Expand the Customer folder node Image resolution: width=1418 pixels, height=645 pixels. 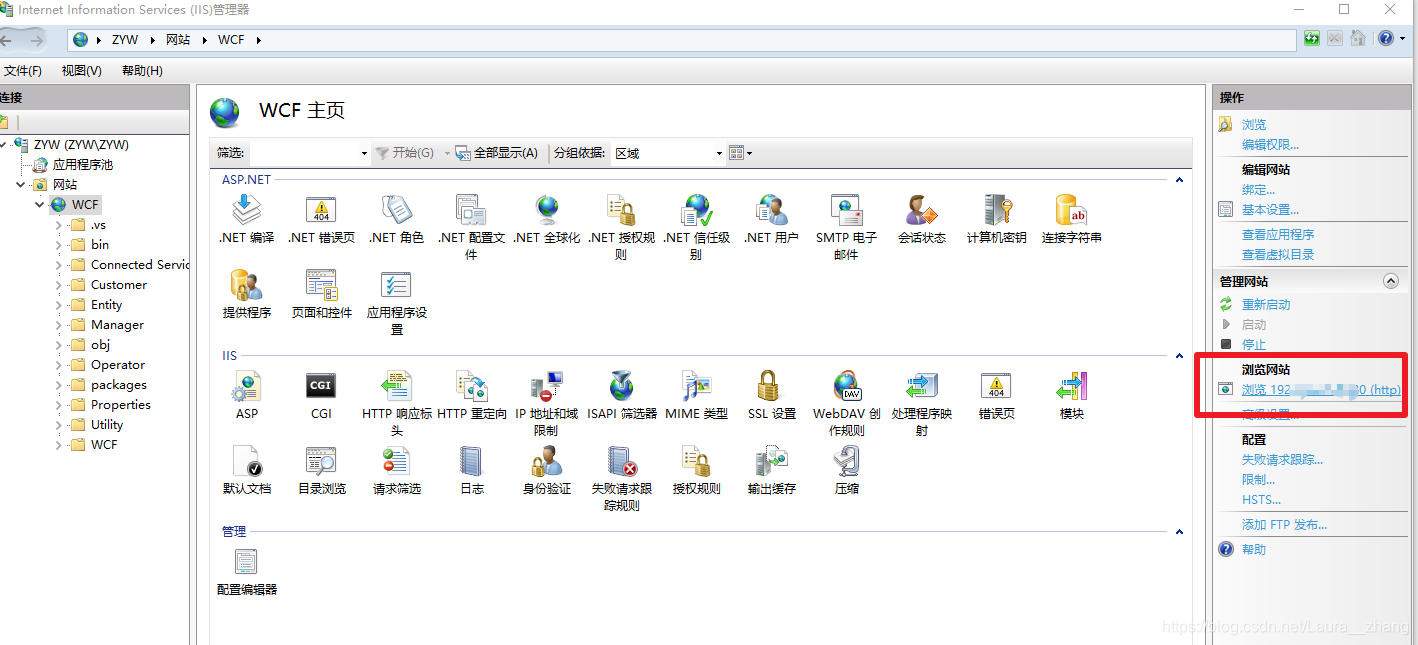[59, 285]
